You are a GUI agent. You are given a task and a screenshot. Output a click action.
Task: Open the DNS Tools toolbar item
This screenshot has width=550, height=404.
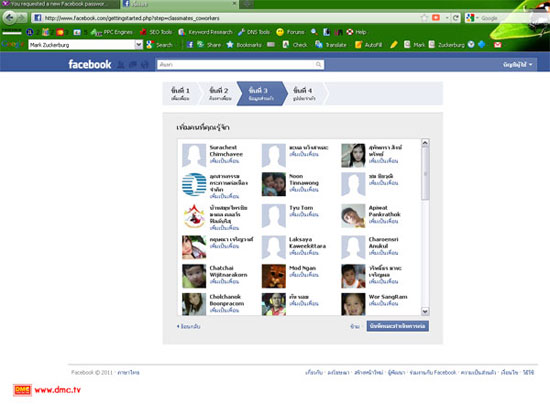coord(254,32)
